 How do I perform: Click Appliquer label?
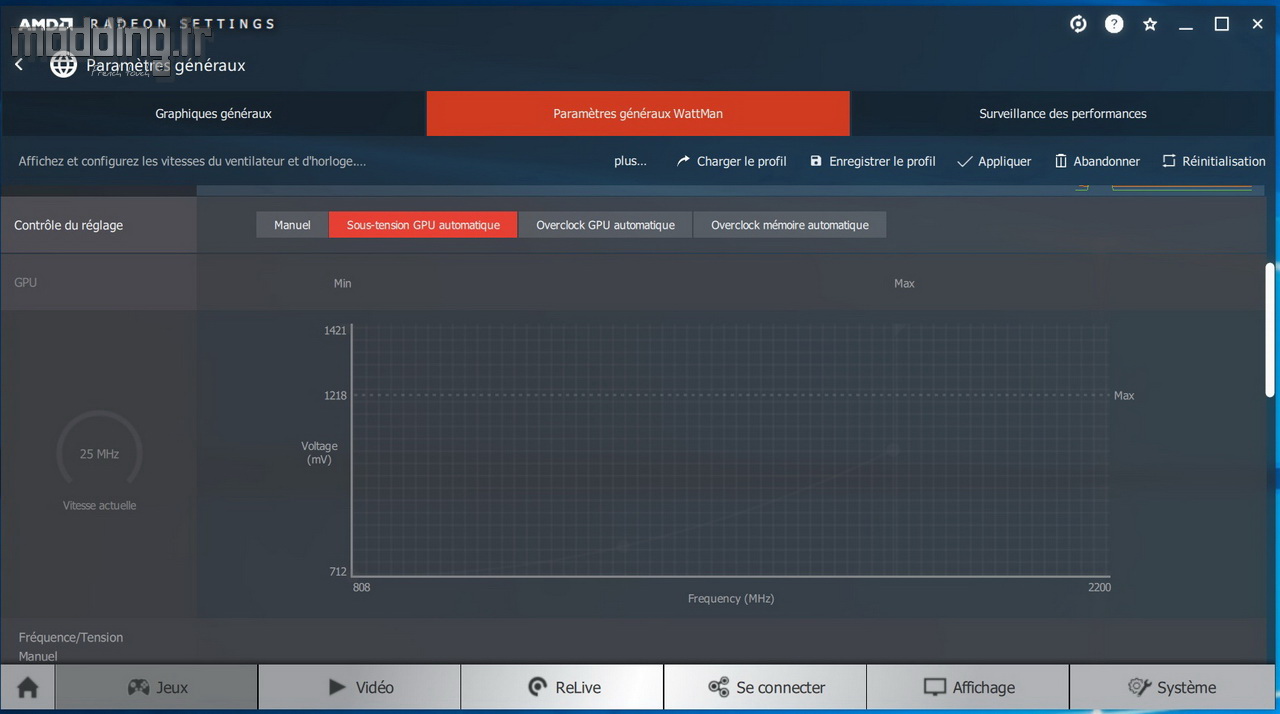tap(1005, 161)
